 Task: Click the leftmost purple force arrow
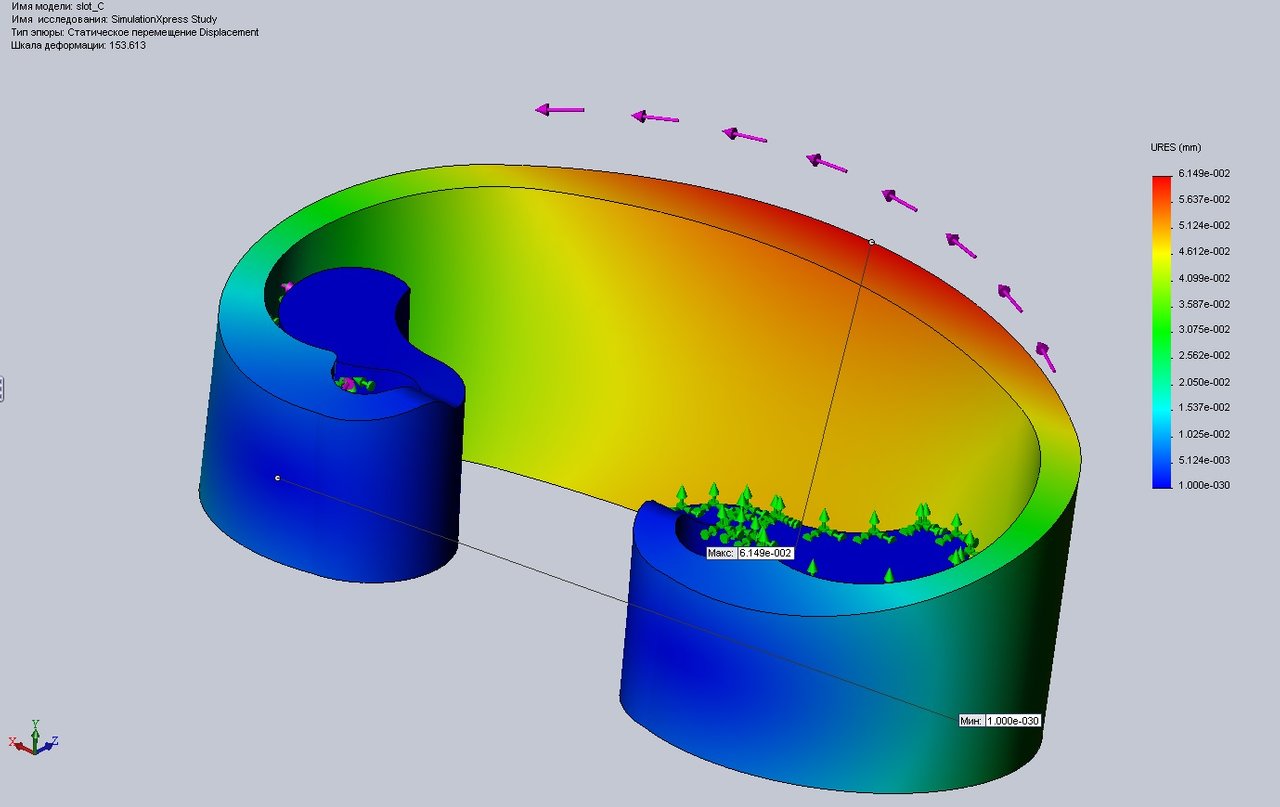coord(559,109)
